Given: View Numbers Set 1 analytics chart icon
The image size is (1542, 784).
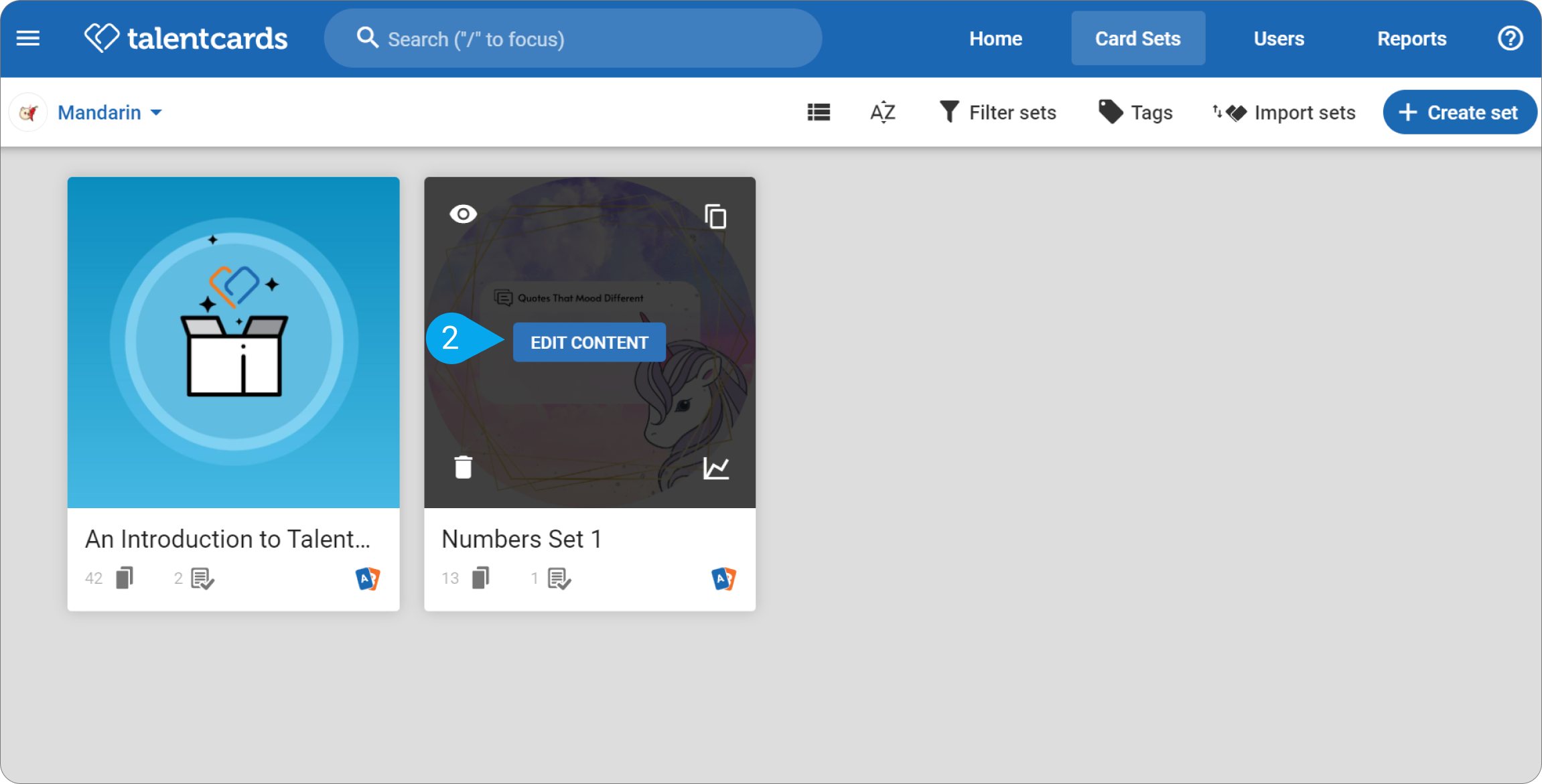Looking at the screenshot, I should [715, 467].
